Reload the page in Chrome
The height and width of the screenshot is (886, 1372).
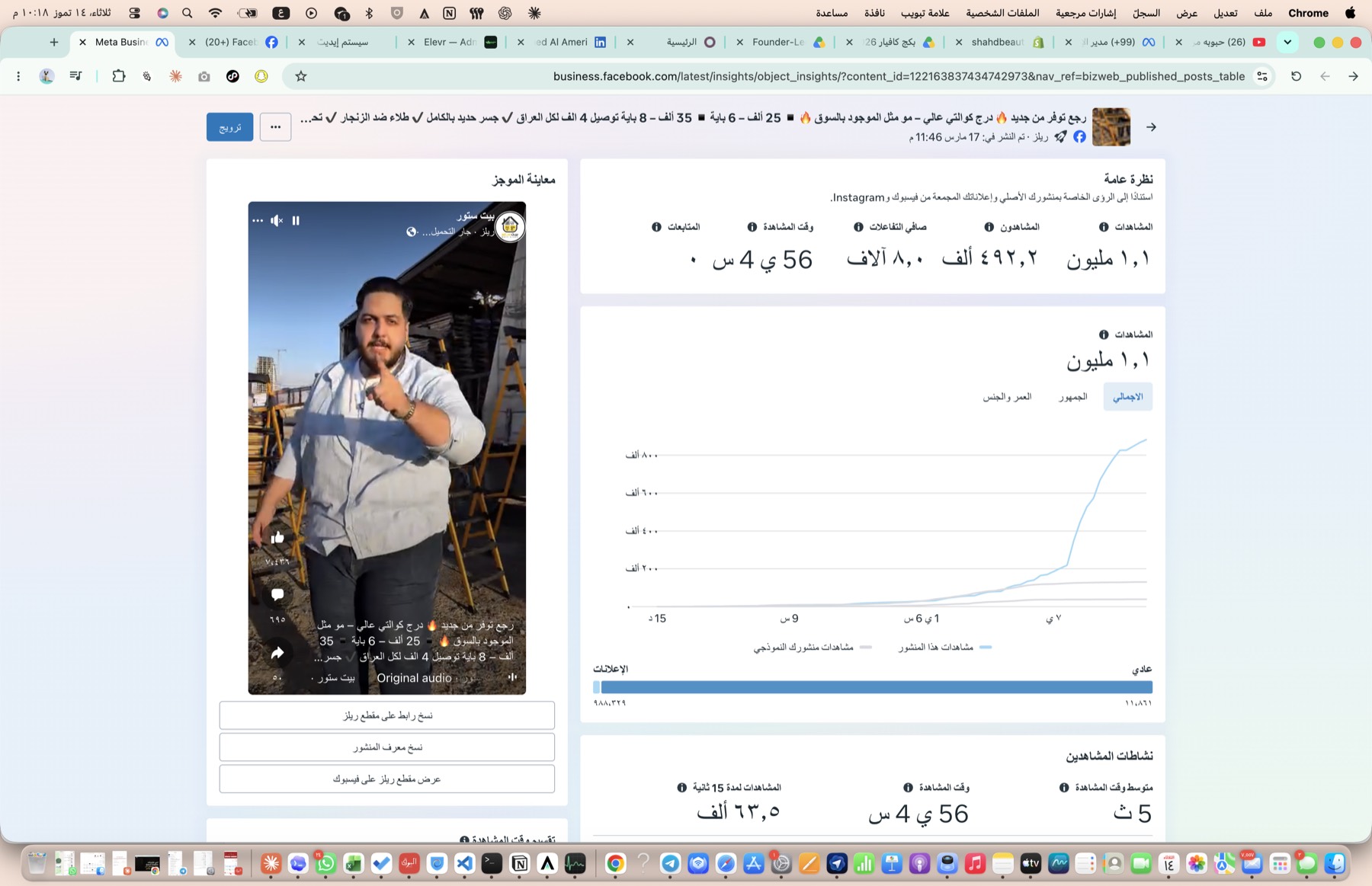click(x=1296, y=76)
